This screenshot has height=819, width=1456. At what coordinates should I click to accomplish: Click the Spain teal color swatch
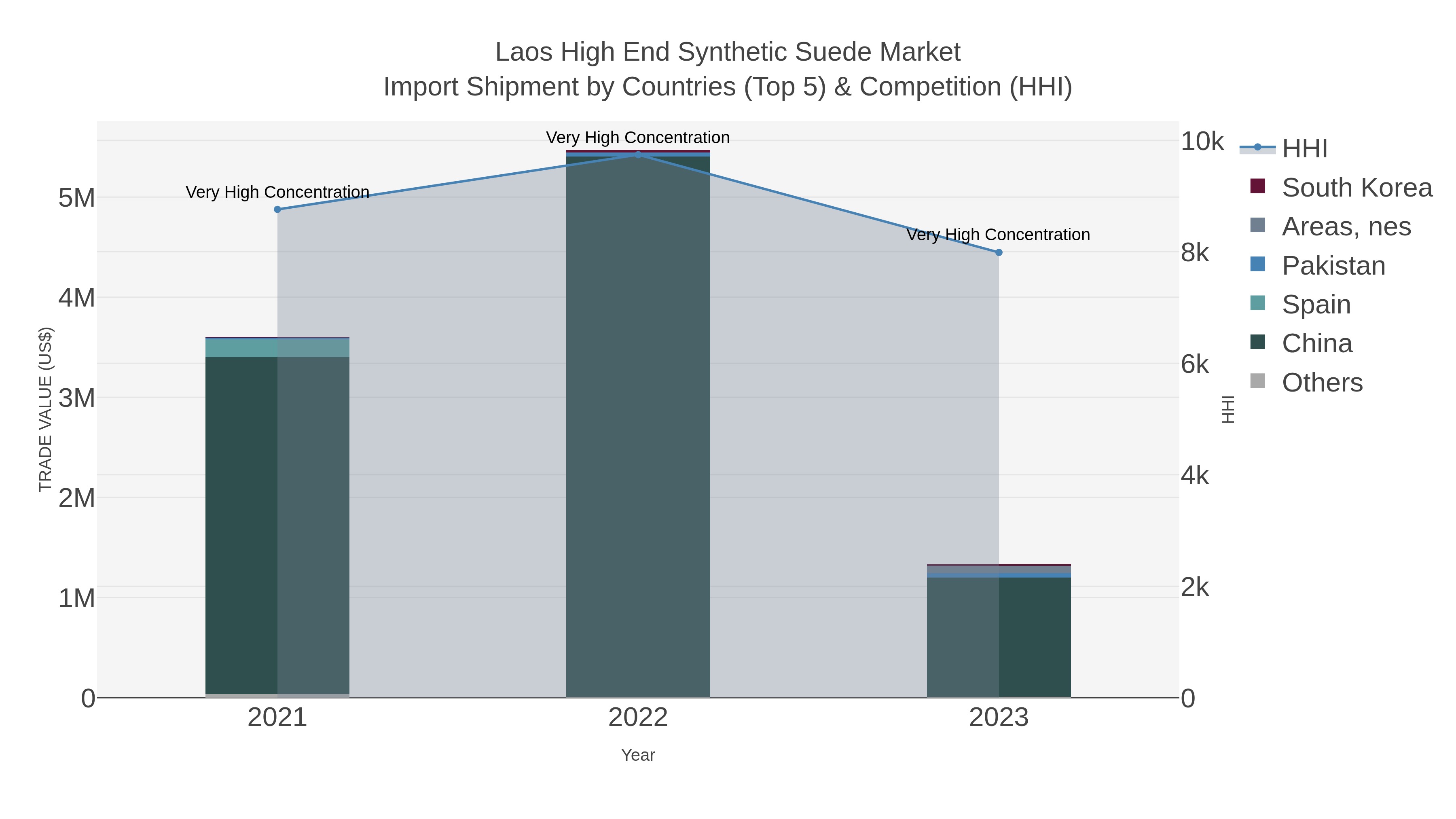click(1257, 303)
